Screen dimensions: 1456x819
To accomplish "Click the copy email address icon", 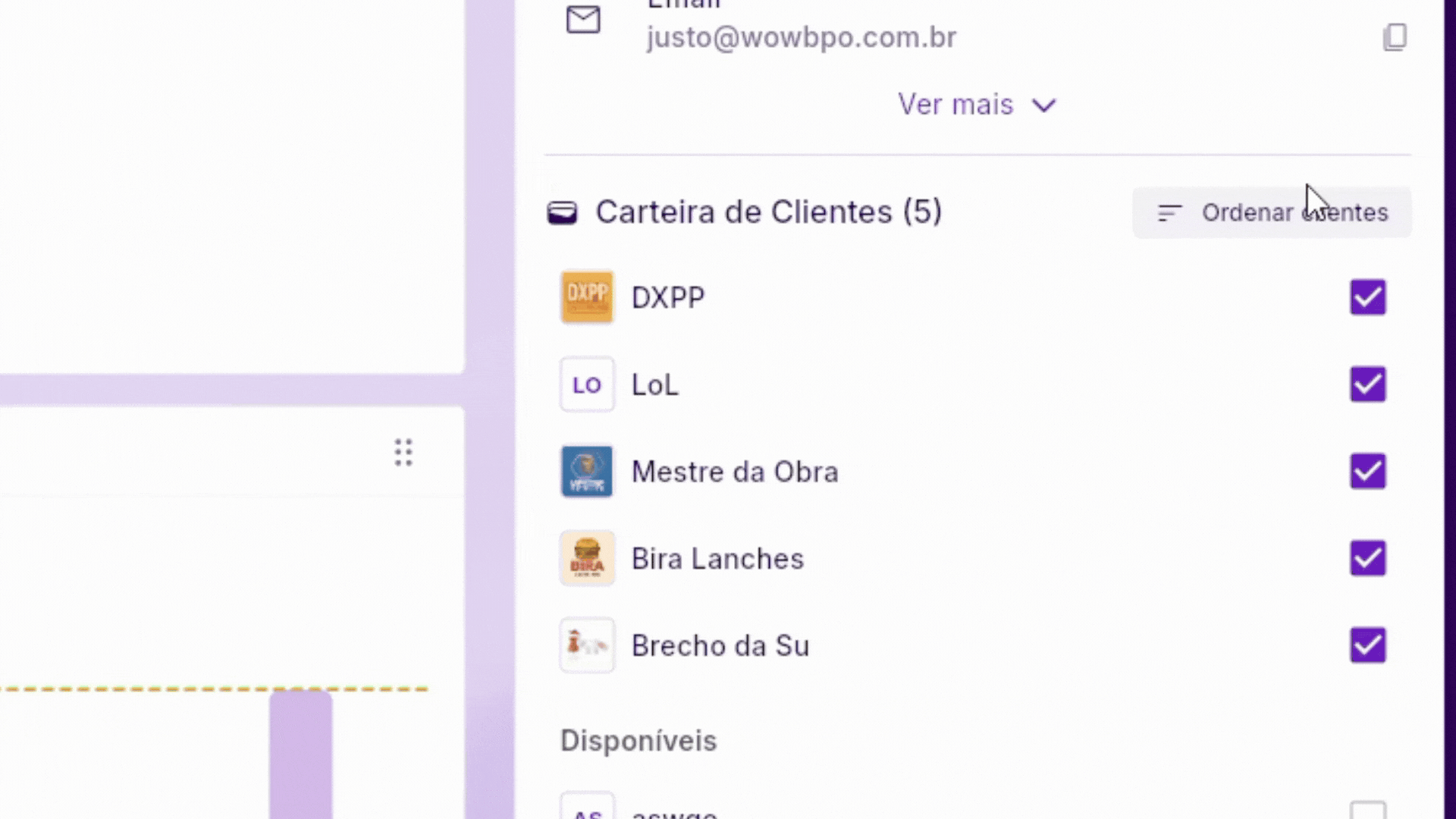I will coord(1396,37).
